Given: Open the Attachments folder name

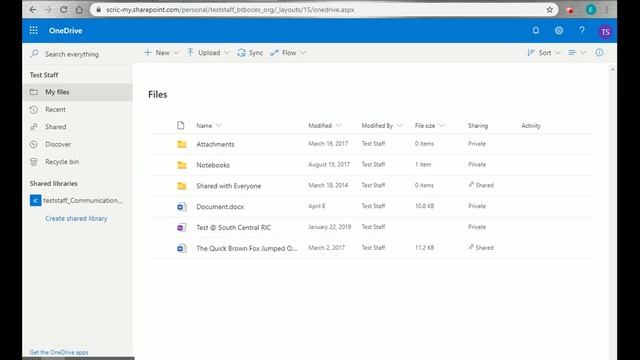Looking at the screenshot, I should click(x=215, y=144).
